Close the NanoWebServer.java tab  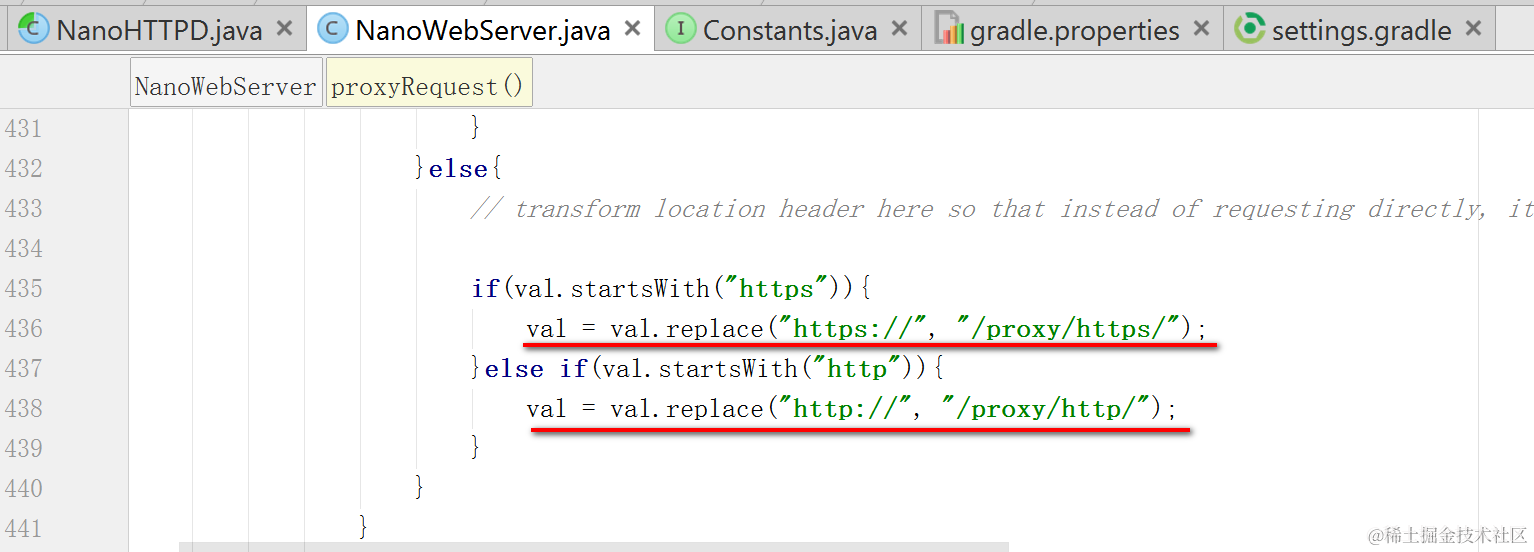pyautogui.click(x=632, y=29)
